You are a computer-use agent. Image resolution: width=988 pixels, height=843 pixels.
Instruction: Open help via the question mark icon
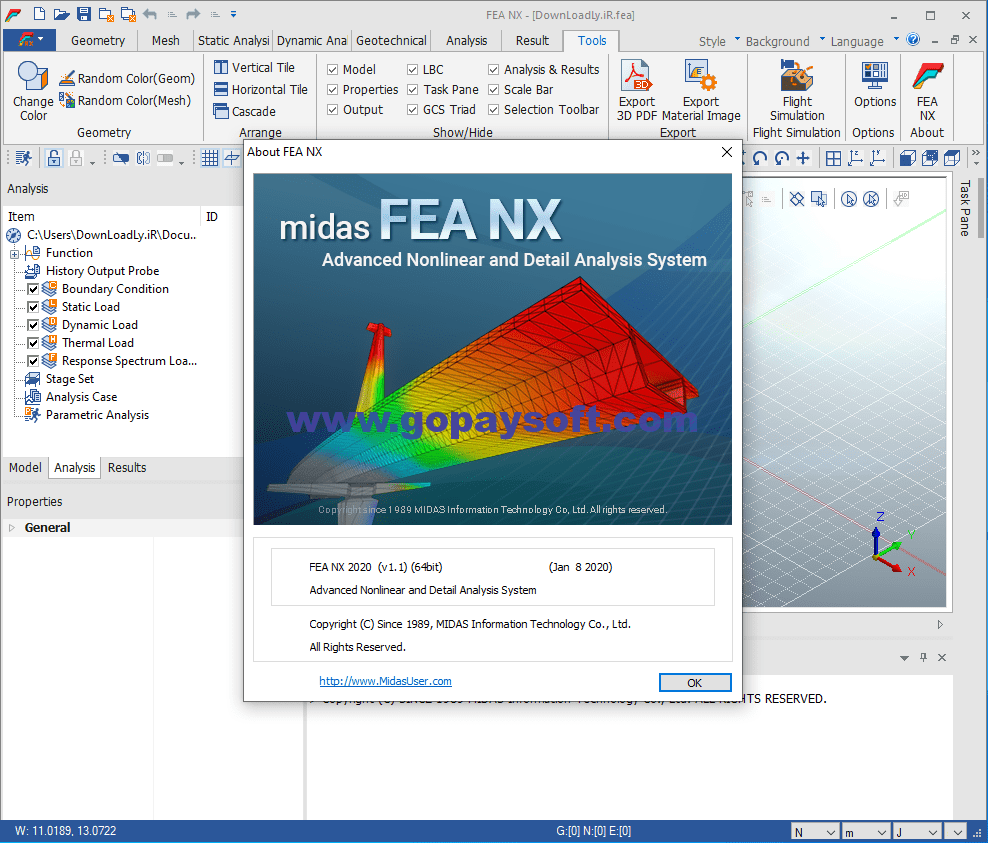(912, 40)
